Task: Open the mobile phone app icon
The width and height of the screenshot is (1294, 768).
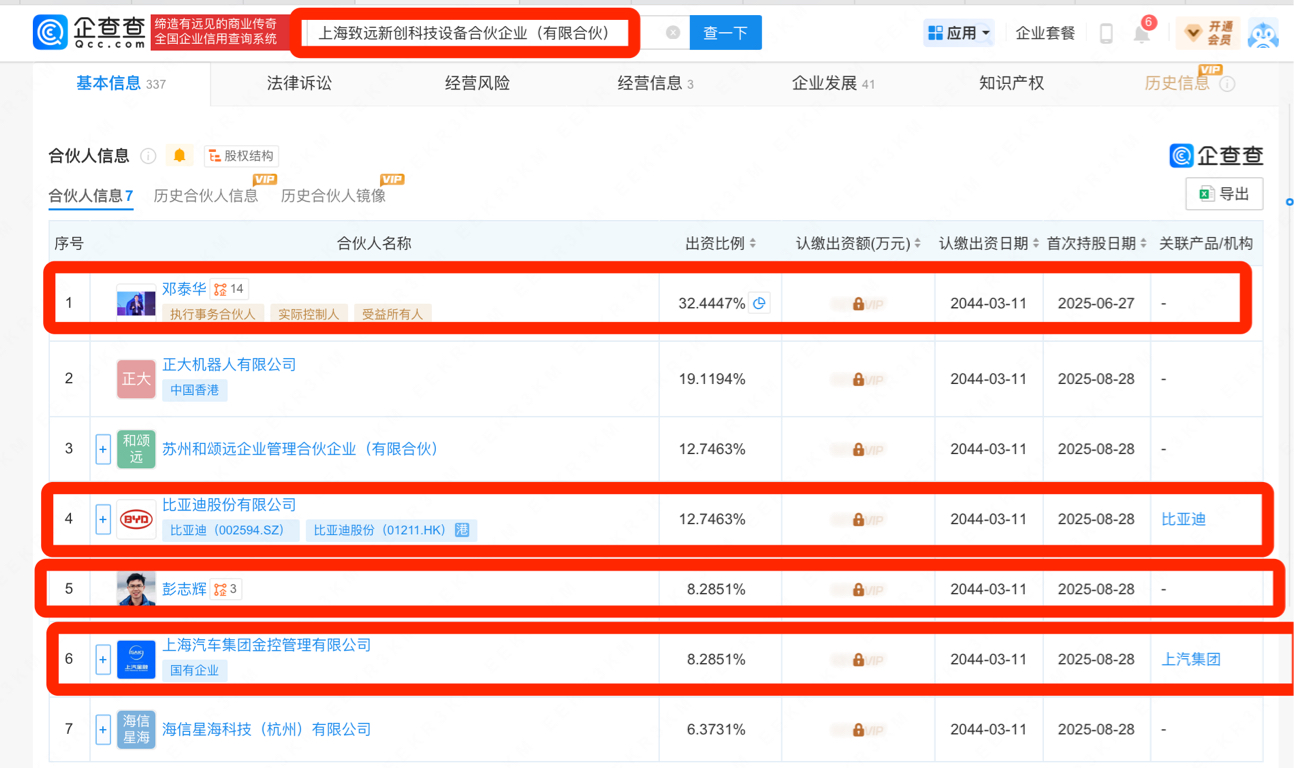Action: pos(1106,33)
